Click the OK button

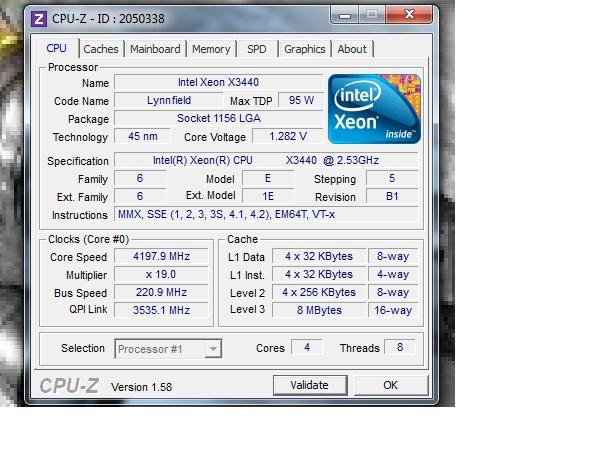[391, 385]
